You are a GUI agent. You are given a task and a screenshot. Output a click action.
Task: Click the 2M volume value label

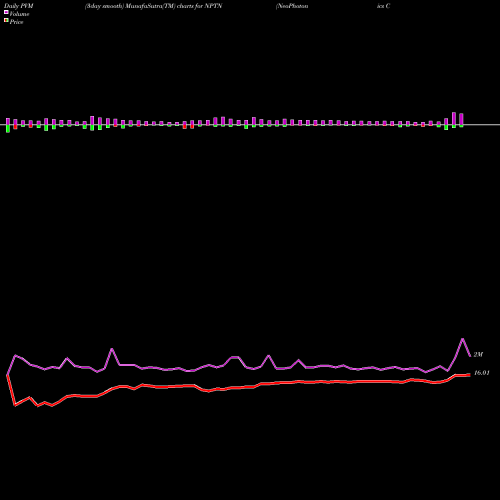click(478, 354)
